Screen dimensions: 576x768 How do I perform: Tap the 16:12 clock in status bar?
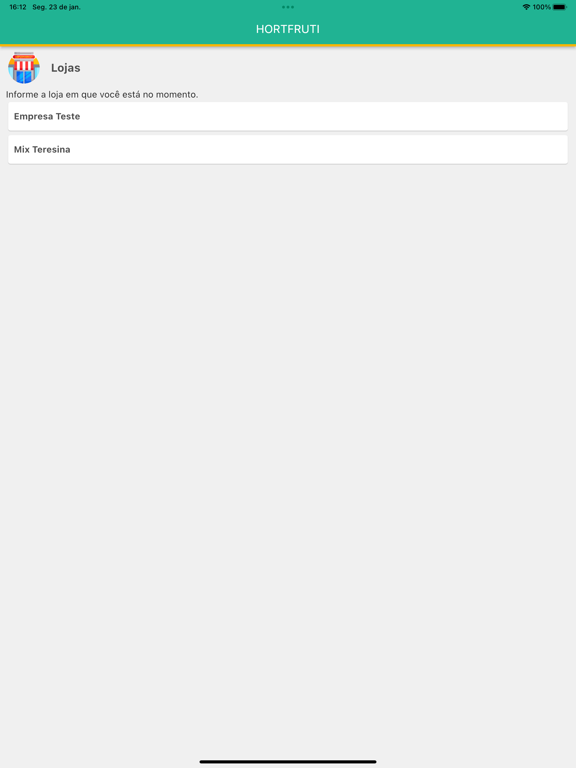pos(18,7)
